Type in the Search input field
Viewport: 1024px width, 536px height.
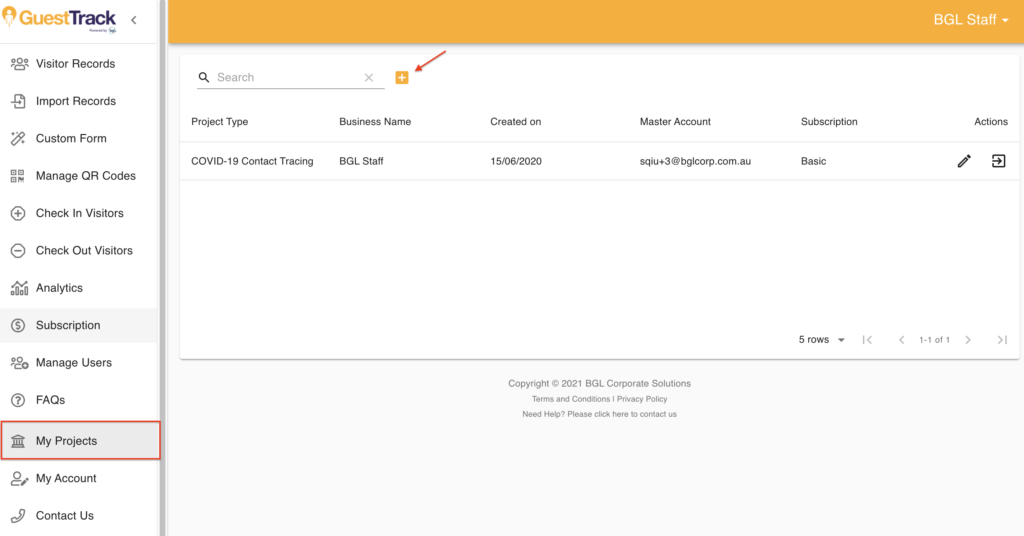coord(285,77)
